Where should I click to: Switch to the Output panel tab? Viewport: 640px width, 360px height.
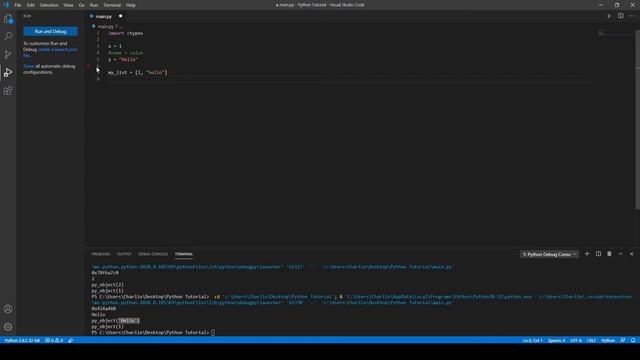124,254
